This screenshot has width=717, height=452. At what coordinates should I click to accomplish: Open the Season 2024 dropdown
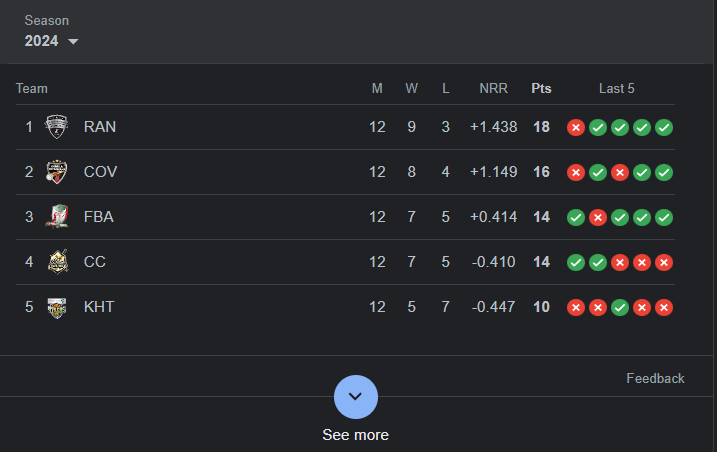pyautogui.click(x=51, y=41)
